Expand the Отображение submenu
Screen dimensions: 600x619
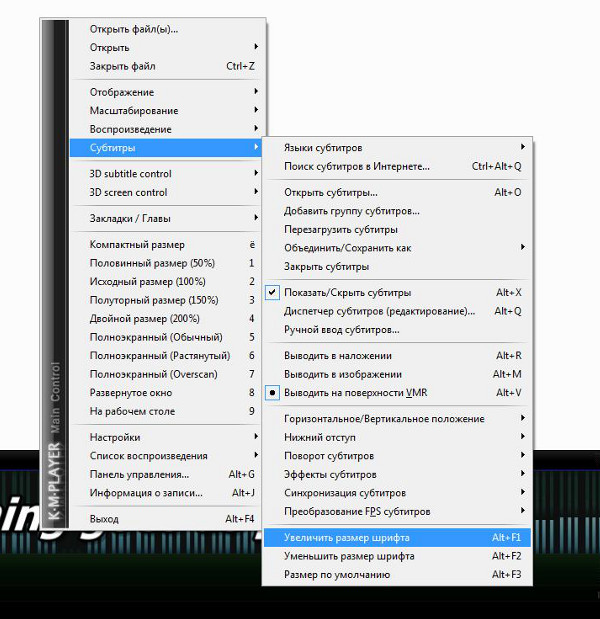coord(165,92)
